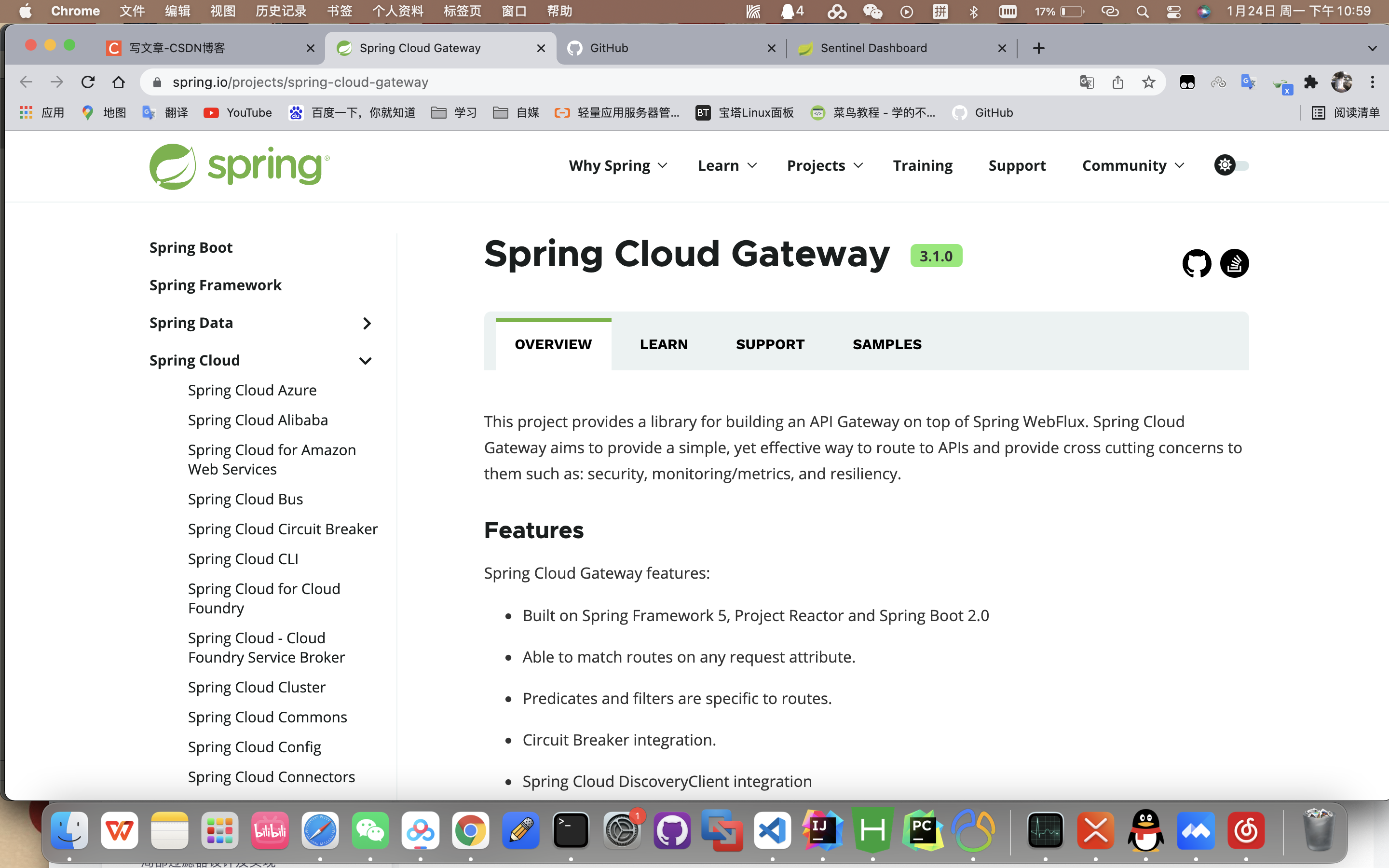Open a new browser tab
Viewport: 1389px width, 868px height.
(x=1038, y=48)
